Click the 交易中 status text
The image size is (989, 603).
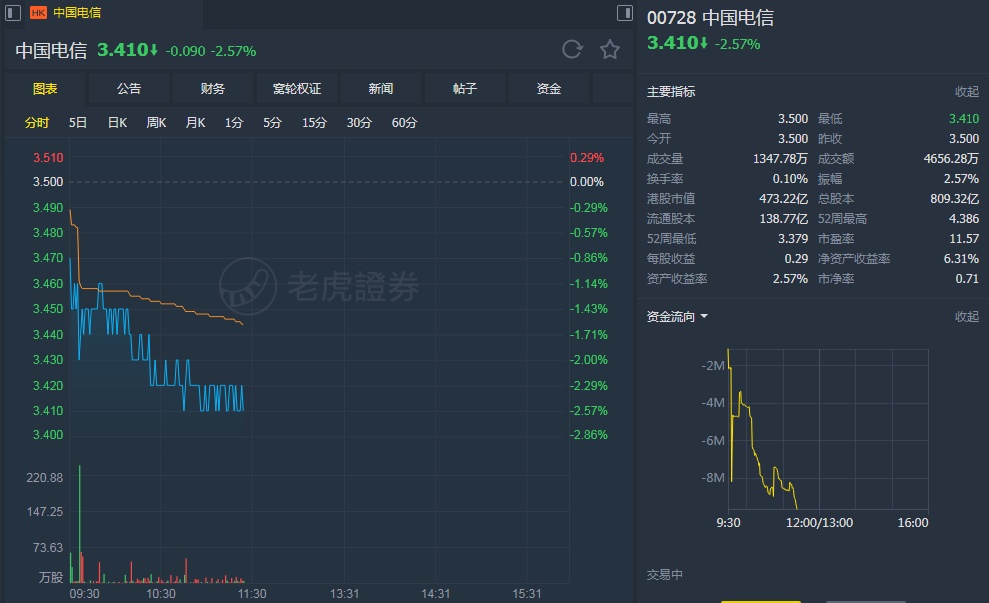pos(664,575)
